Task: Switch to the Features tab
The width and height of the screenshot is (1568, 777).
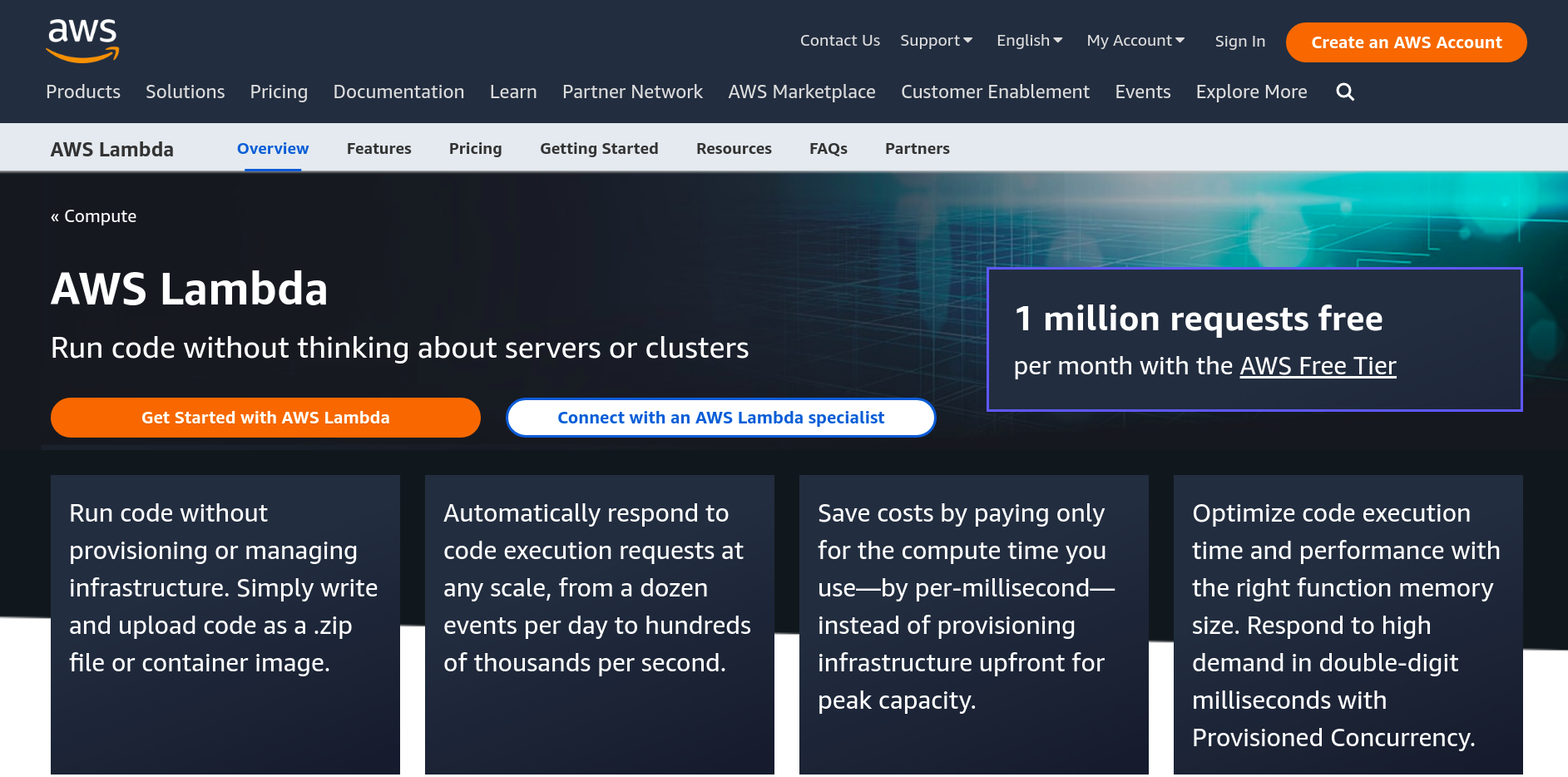Action: [378, 148]
